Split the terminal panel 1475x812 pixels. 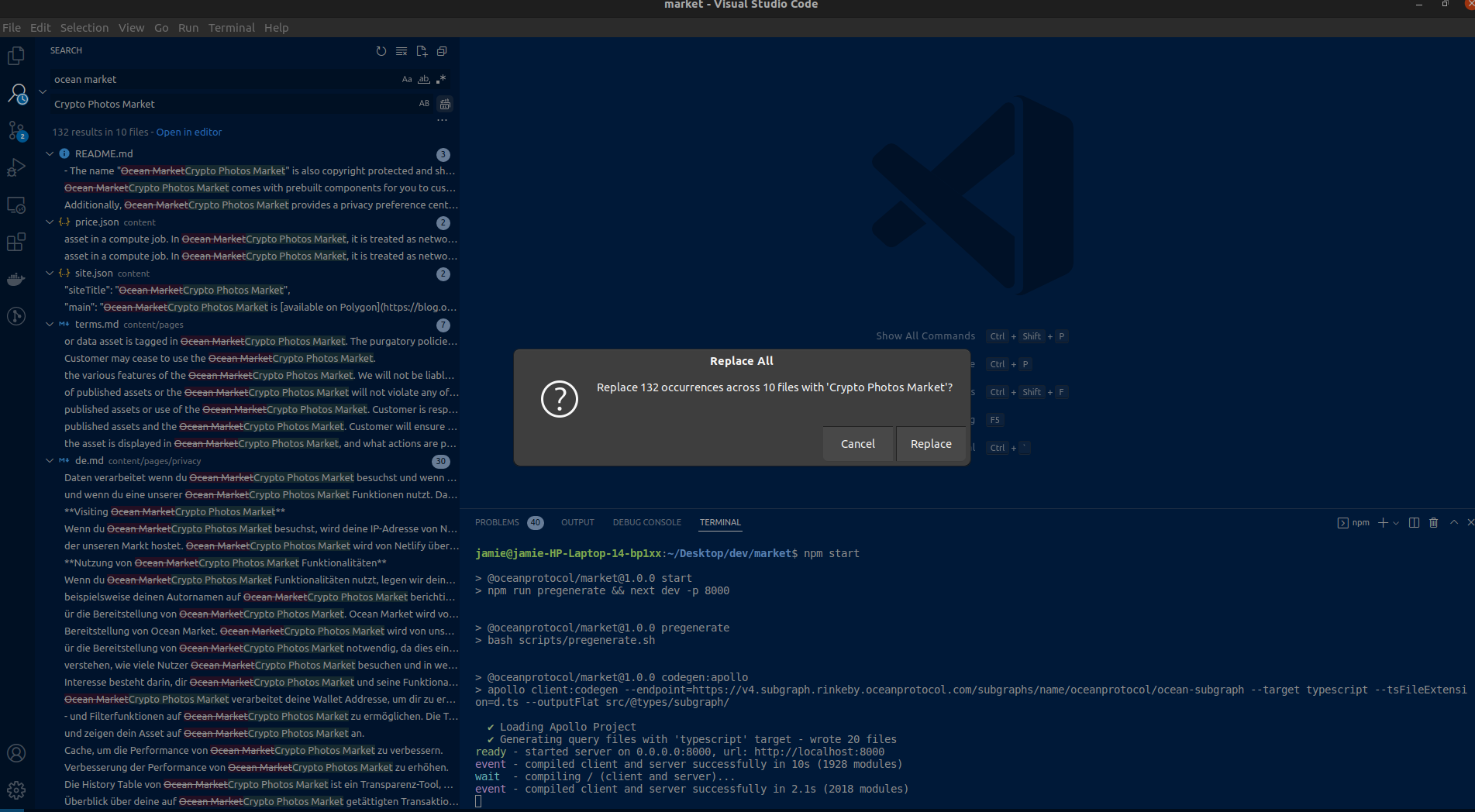tap(1414, 523)
